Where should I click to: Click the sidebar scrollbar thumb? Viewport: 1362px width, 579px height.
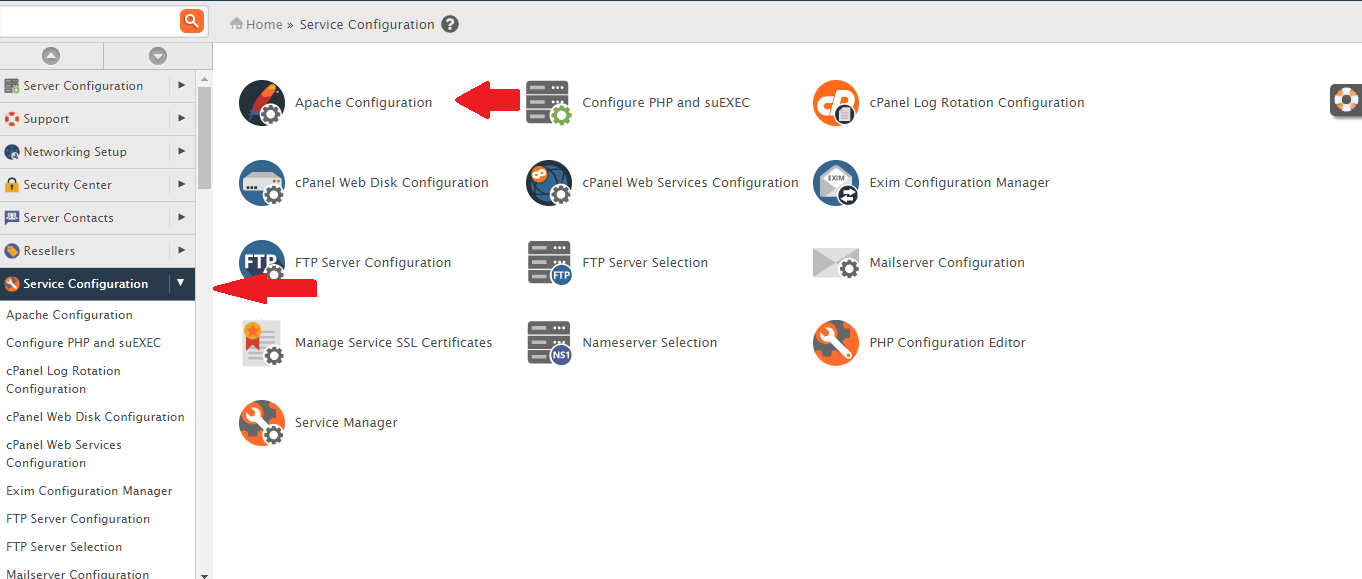[204, 137]
